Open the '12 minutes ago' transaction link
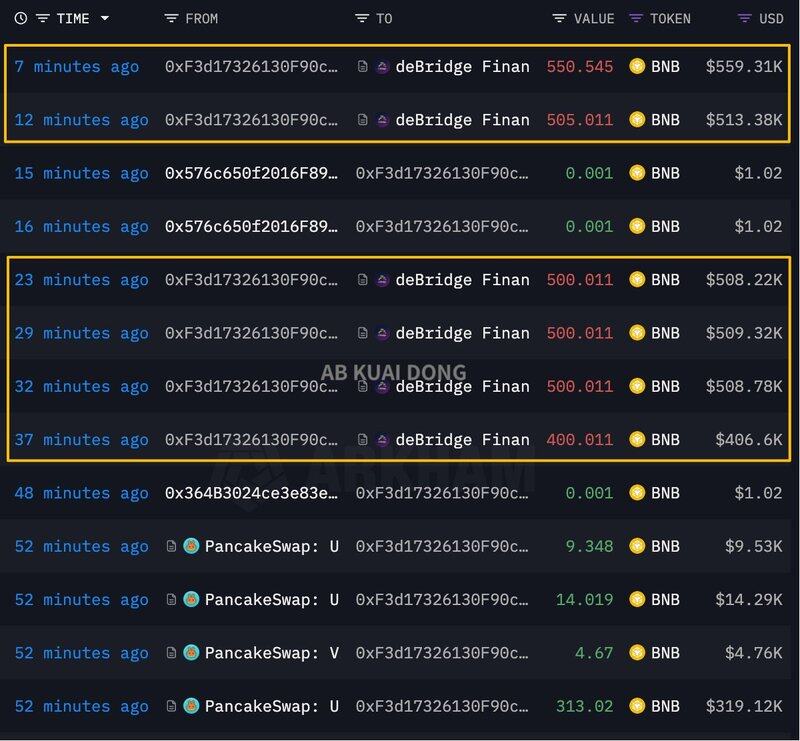Image resolution: width=800 pixels, height=741 pixels. [x=82, y=120]
